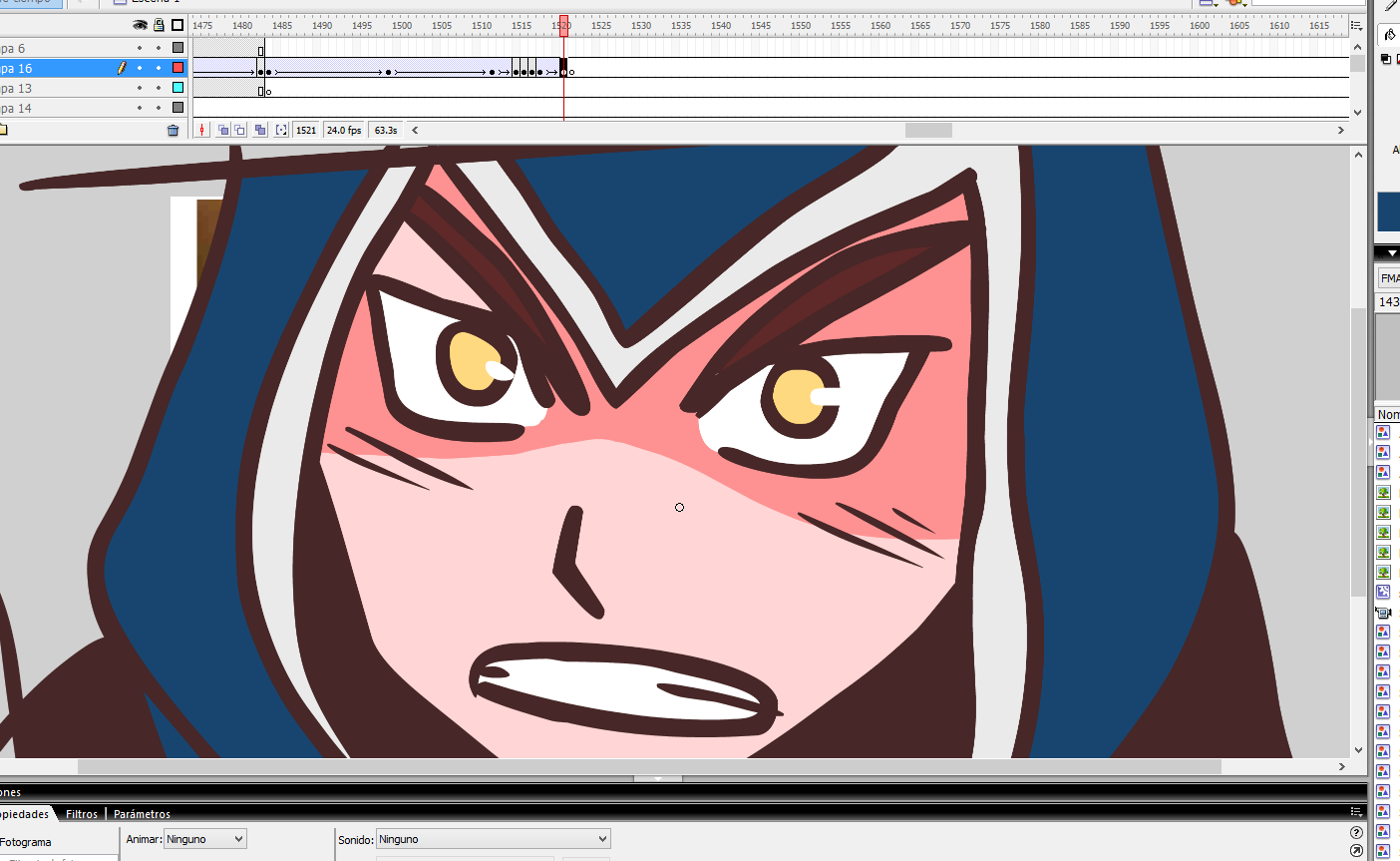
Task: Toggle lock dot for layer 'pa 16'
Action: coord(159,68)
